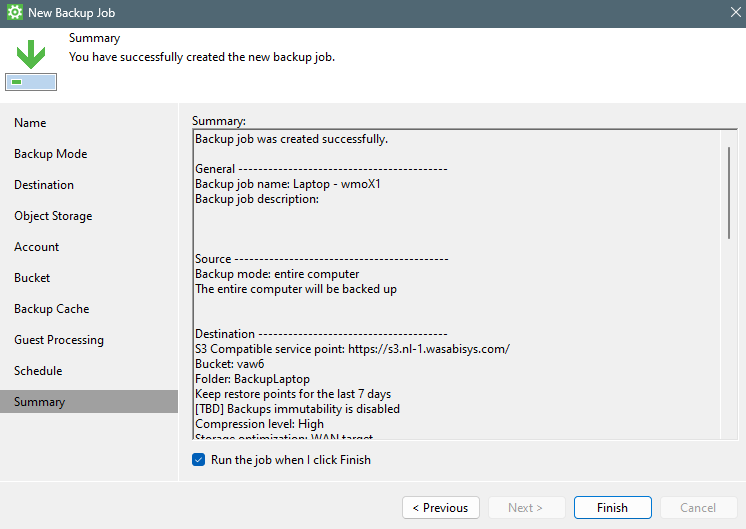Close the New Backup Job dialog
This screenshot has height=529, width=746.
click(x=735, y=14)
